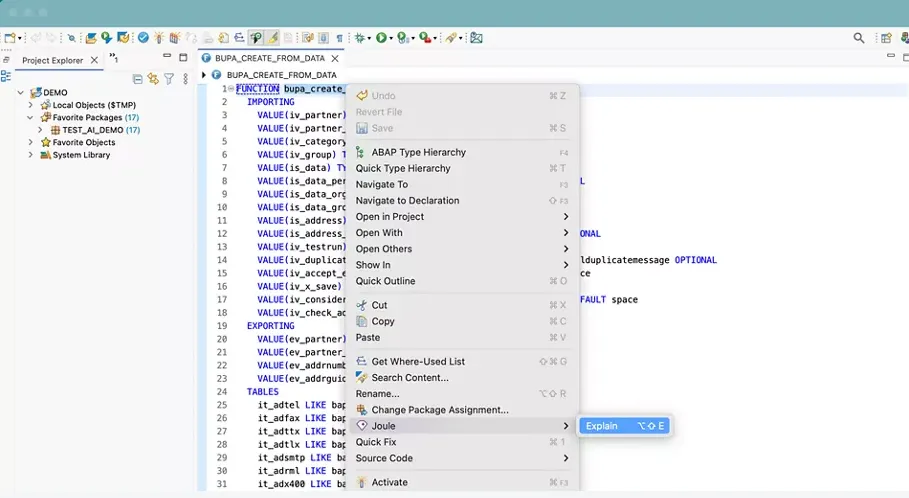909x498 pixels.
Task: Collapse the DEMO project tree node
Action: coord(20,92)
